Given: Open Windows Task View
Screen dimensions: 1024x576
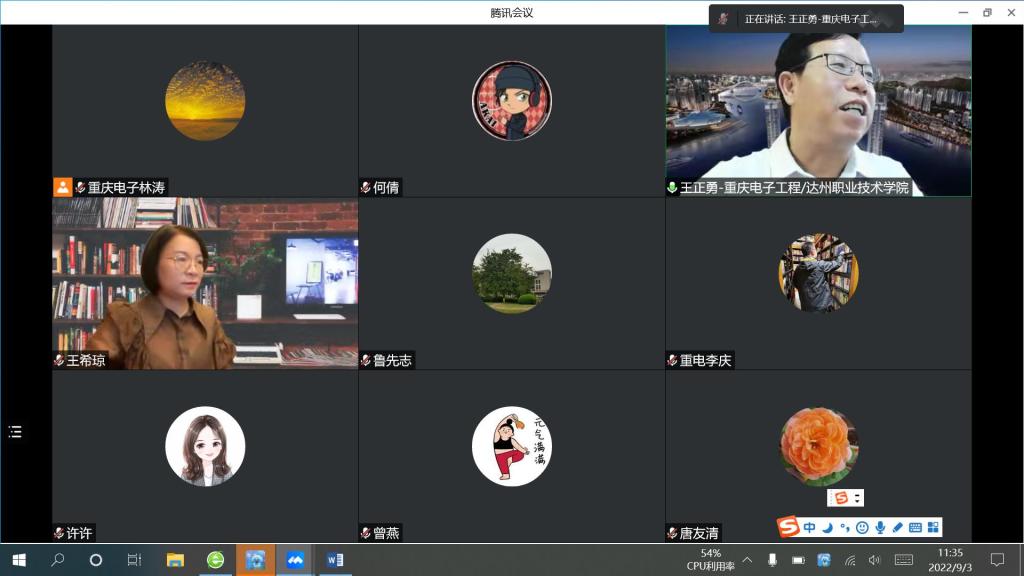Looking at the screenshot, I should pos(134,560).
